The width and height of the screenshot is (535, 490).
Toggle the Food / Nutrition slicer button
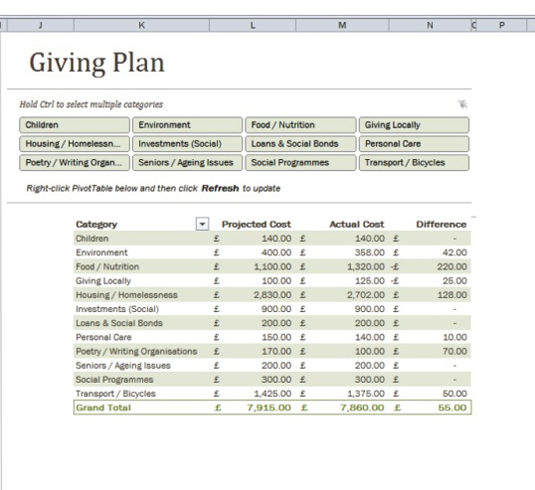tap(301, 125)
